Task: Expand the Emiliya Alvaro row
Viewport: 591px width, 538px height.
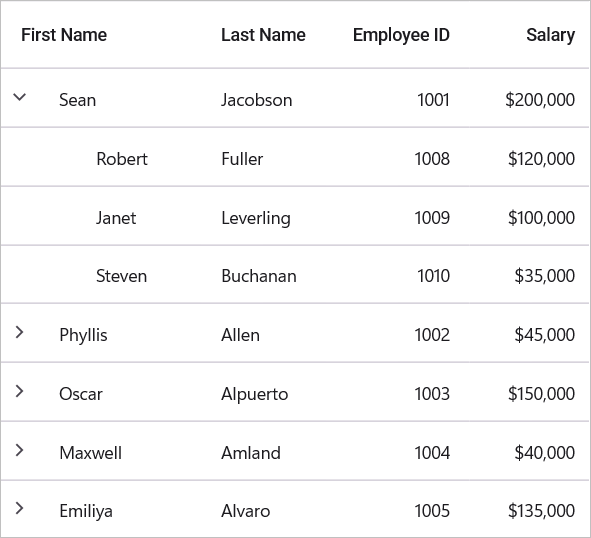Action: pos(20,508)
